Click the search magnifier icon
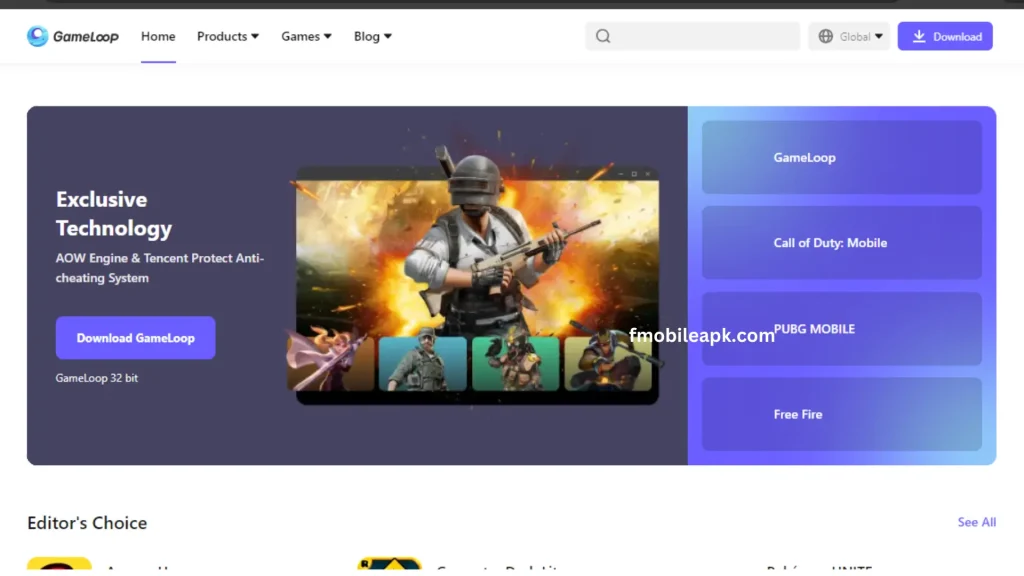 coord(603,37)
